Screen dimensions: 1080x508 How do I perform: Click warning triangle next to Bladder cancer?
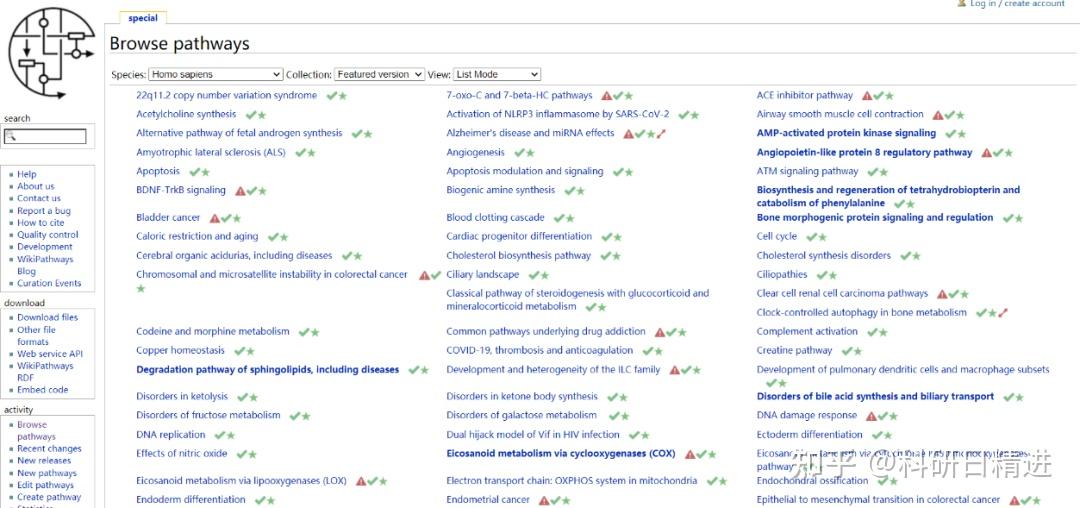pyautogui.click(x=215, y=218)
